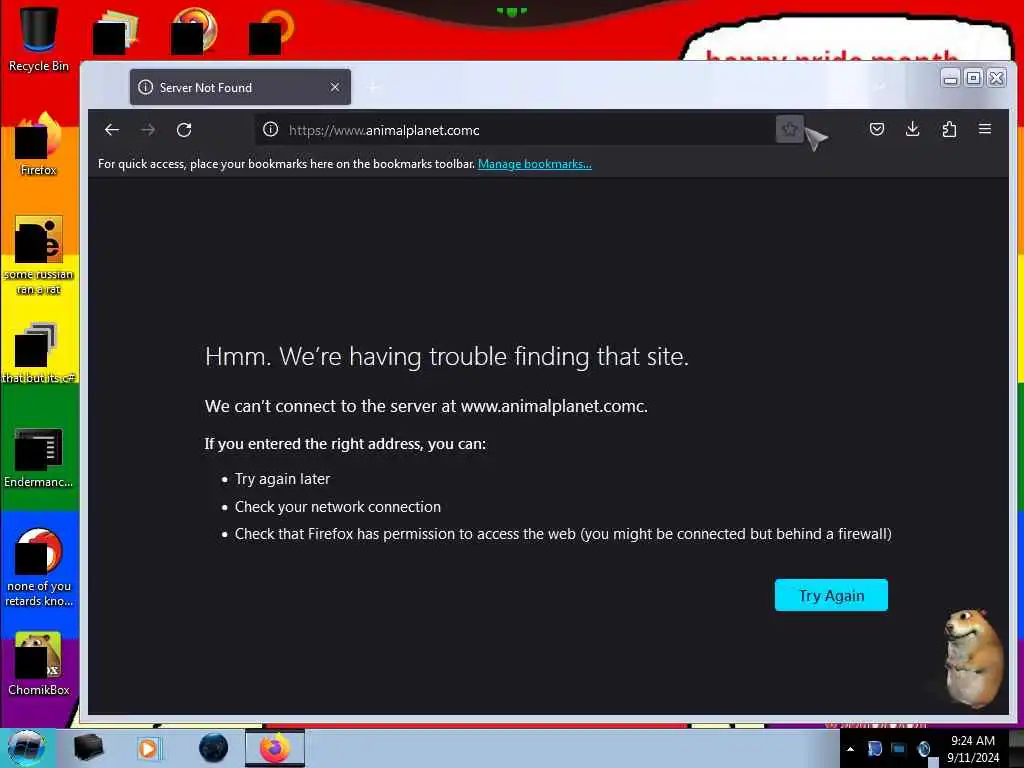The height and width of the screenshot is (768, 1024).
Task: Open the list all tabs dropdown arrow
Action: click(x=880, y=87)
